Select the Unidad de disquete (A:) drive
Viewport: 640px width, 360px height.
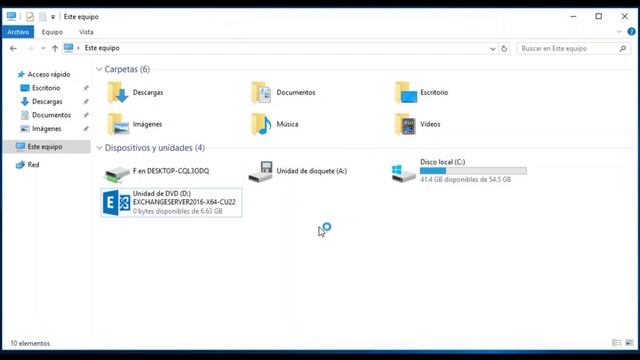tap(298, 171)
